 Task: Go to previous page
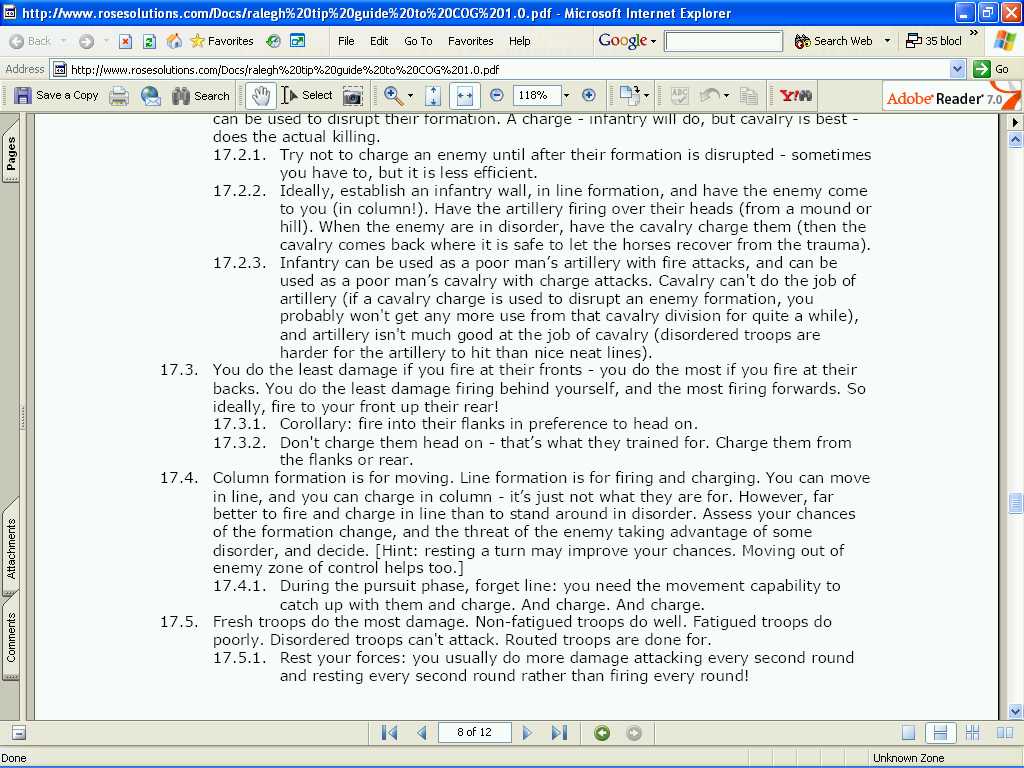click(x=422, y=733)
